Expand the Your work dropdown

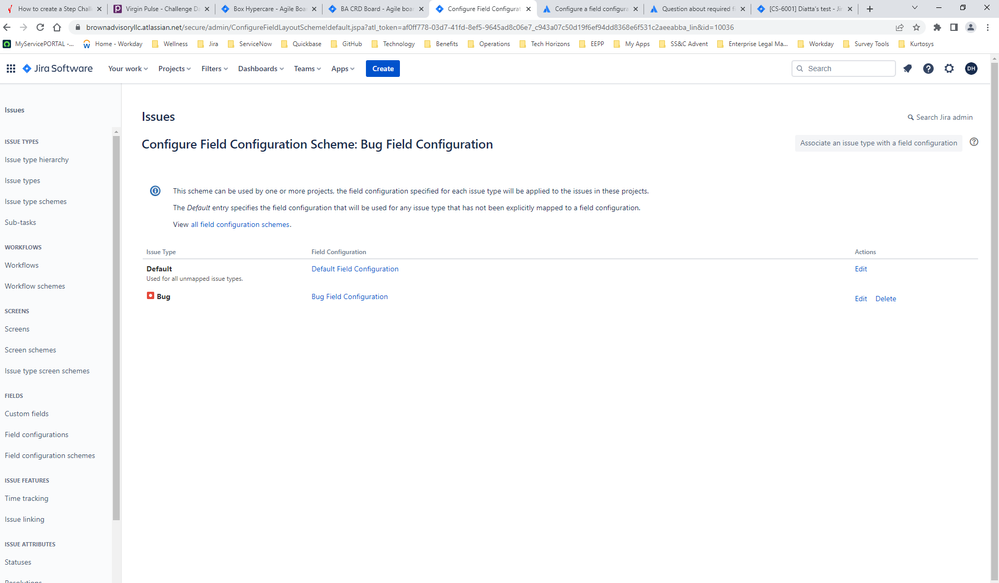coord(127,68)
